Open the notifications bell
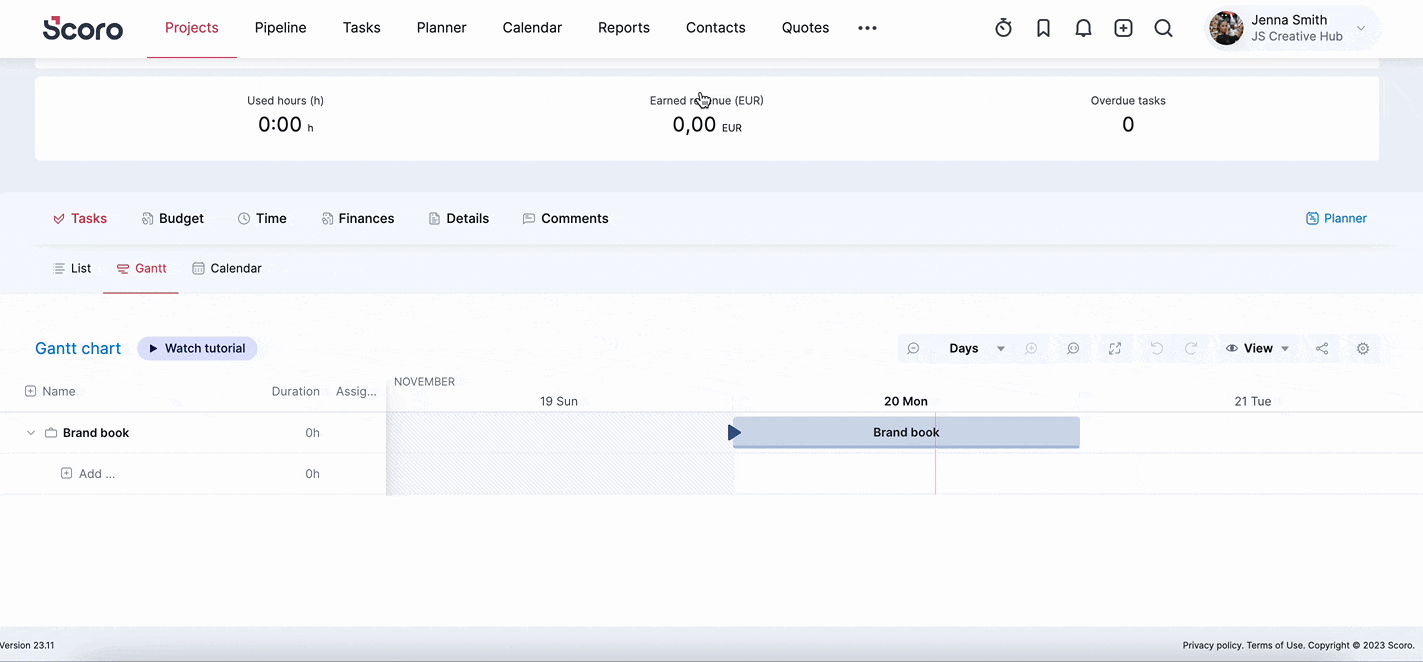The image size is (1423, 662). 1083,28
